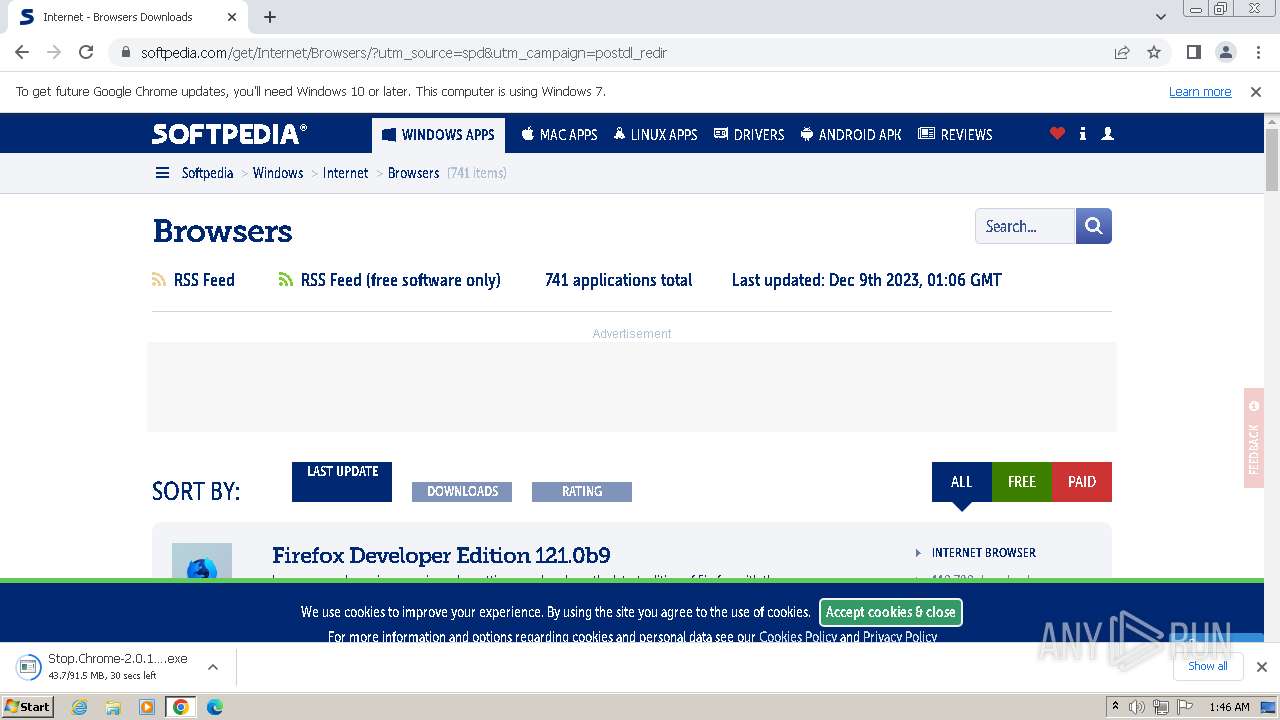The image size is (1280, 720).
Task: Go forward in browser history
Action: pyautogui.click(x=54, y=52)
